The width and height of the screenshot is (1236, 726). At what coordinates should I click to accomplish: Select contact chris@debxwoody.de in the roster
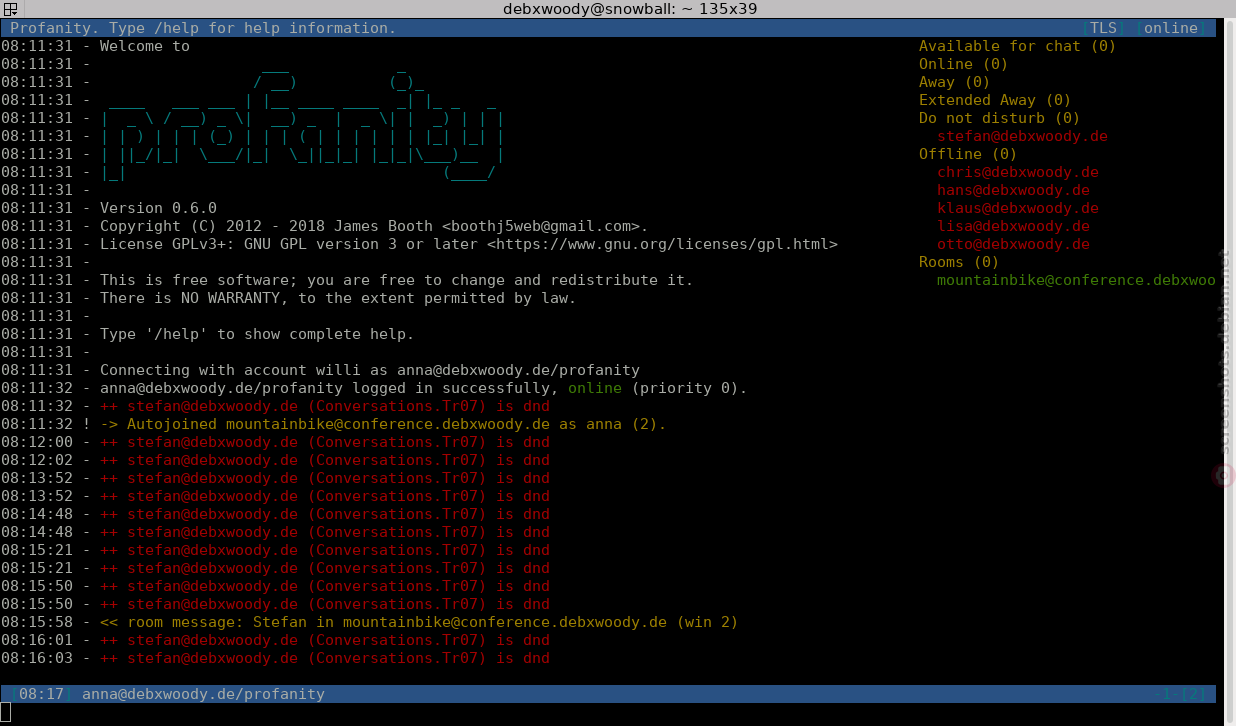tap(1018, 172)
